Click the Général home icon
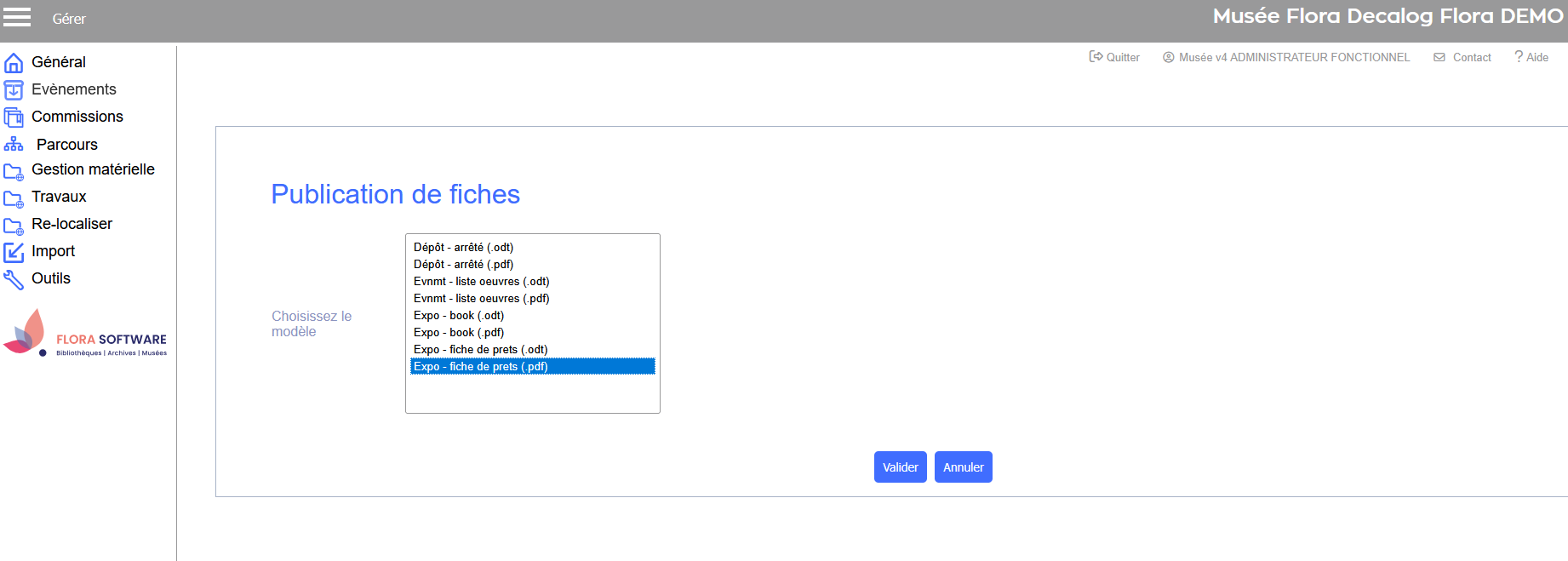Viewport: 1568px width, 561px height. [x=14, y=63]
